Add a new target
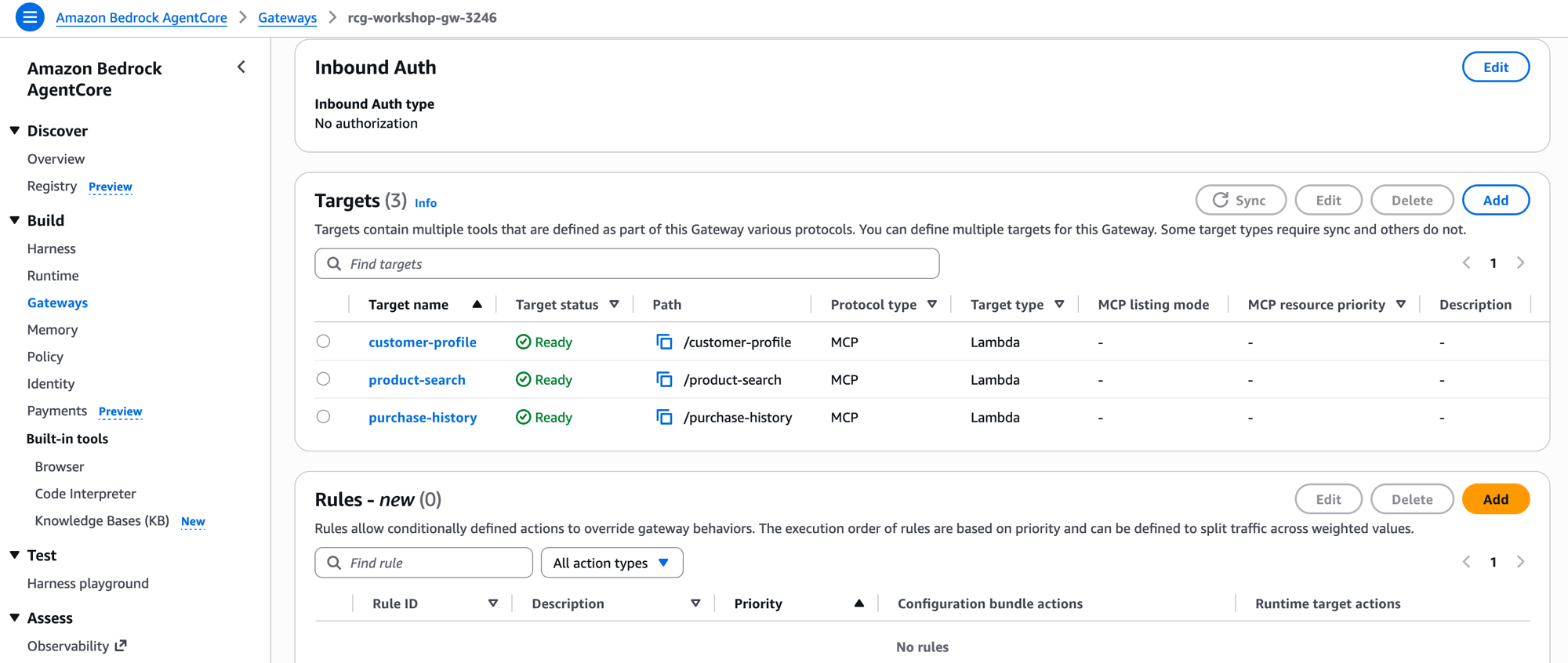The height and width of the screenshot is (663, 1568). [1496, 200]
